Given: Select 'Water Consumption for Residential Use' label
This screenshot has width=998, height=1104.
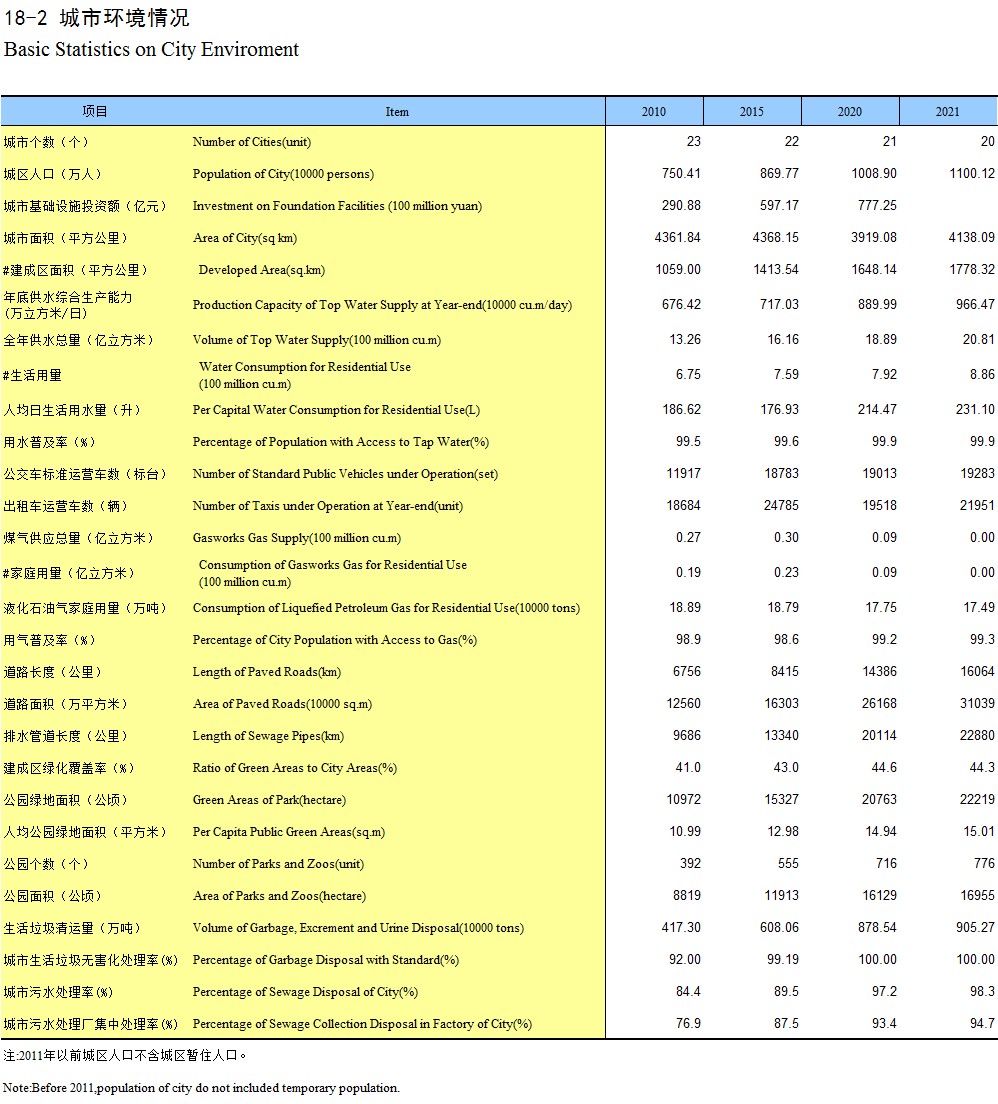Looking at the screenshot, I should [305, 375].
